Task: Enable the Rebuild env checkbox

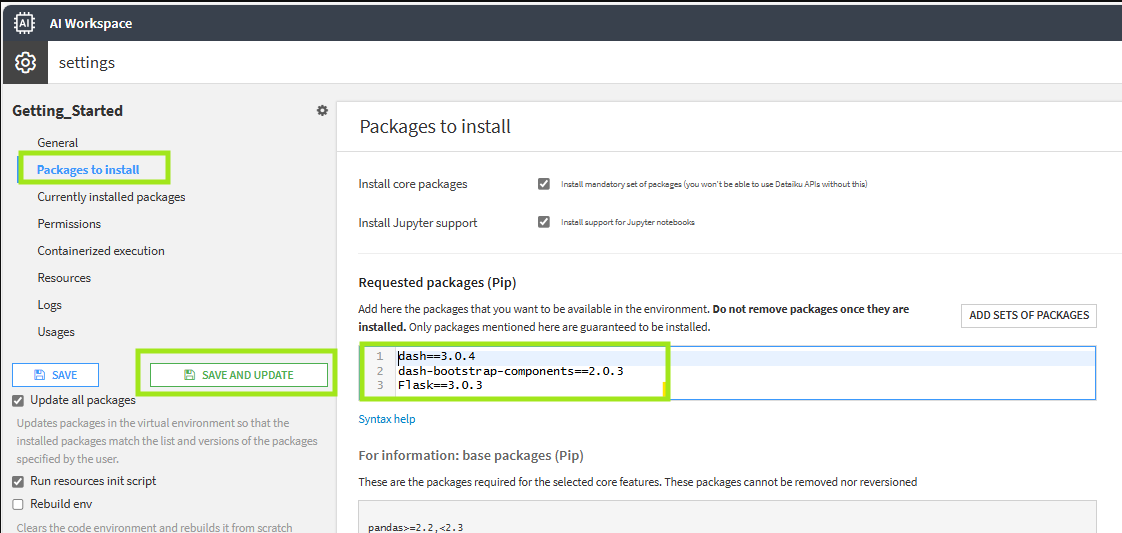Action: 18,504
